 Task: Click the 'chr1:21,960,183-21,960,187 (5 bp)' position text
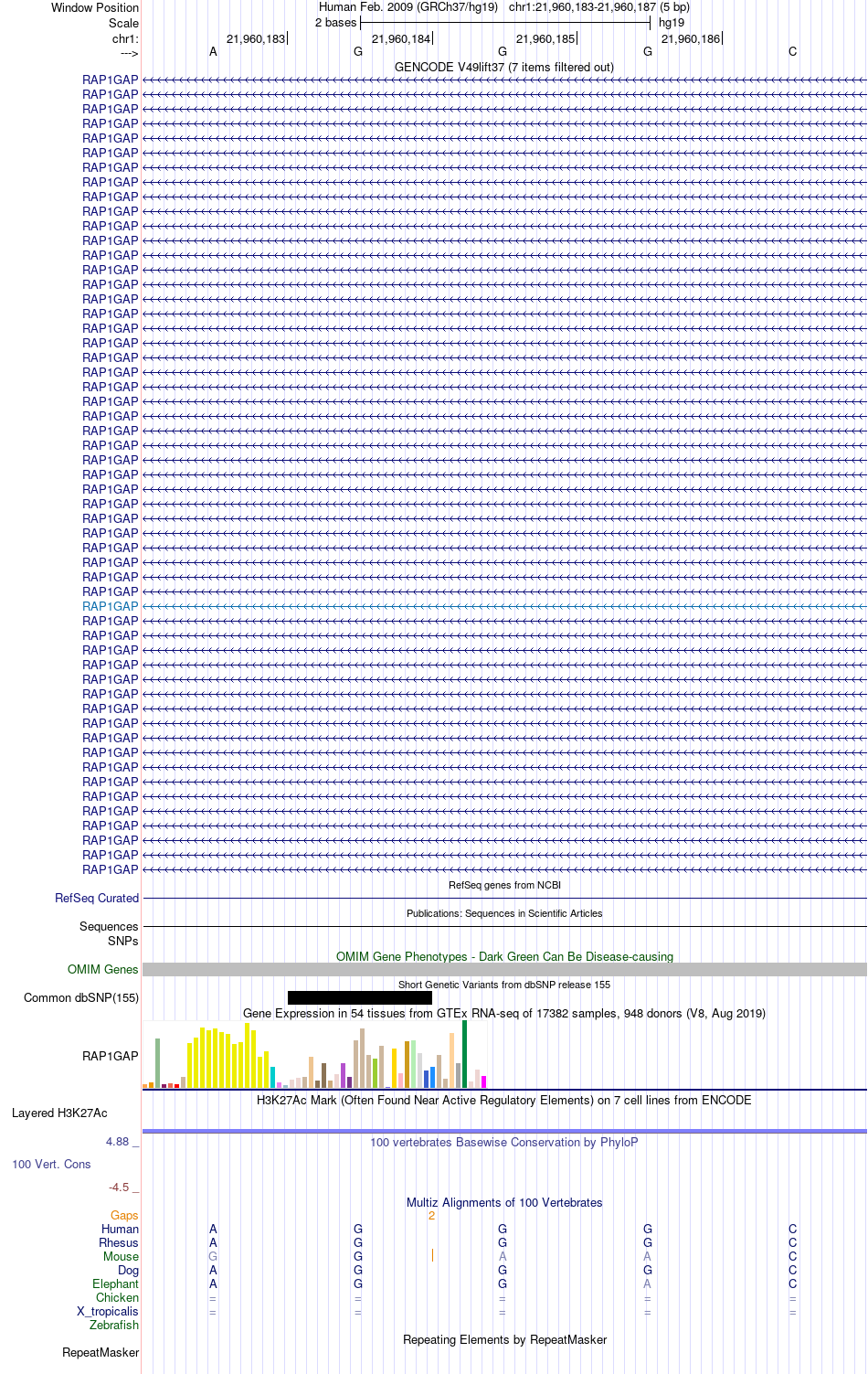[599, 6]
